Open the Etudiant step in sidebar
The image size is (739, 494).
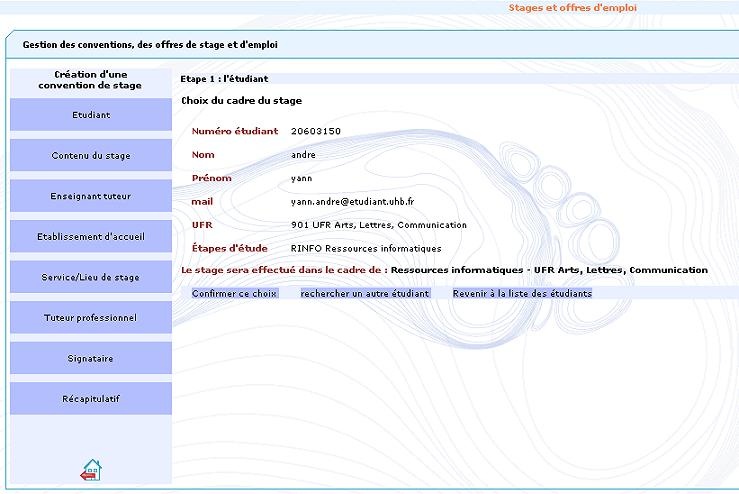point(91,115)
